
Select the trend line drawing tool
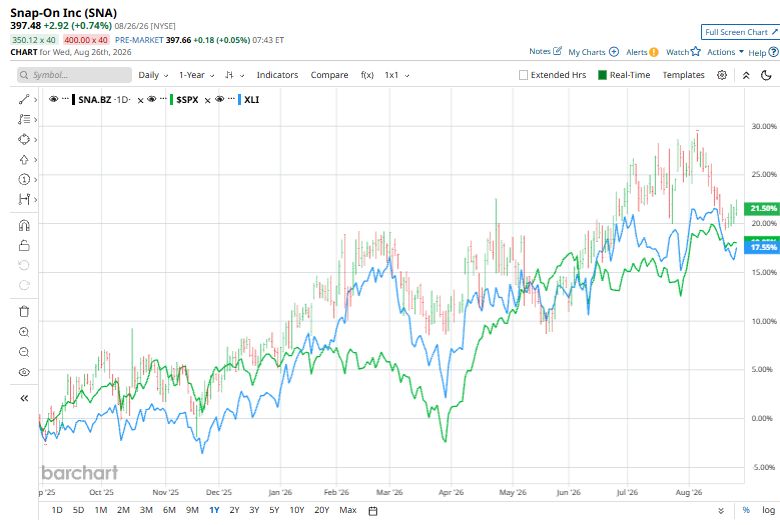[24, 100]
